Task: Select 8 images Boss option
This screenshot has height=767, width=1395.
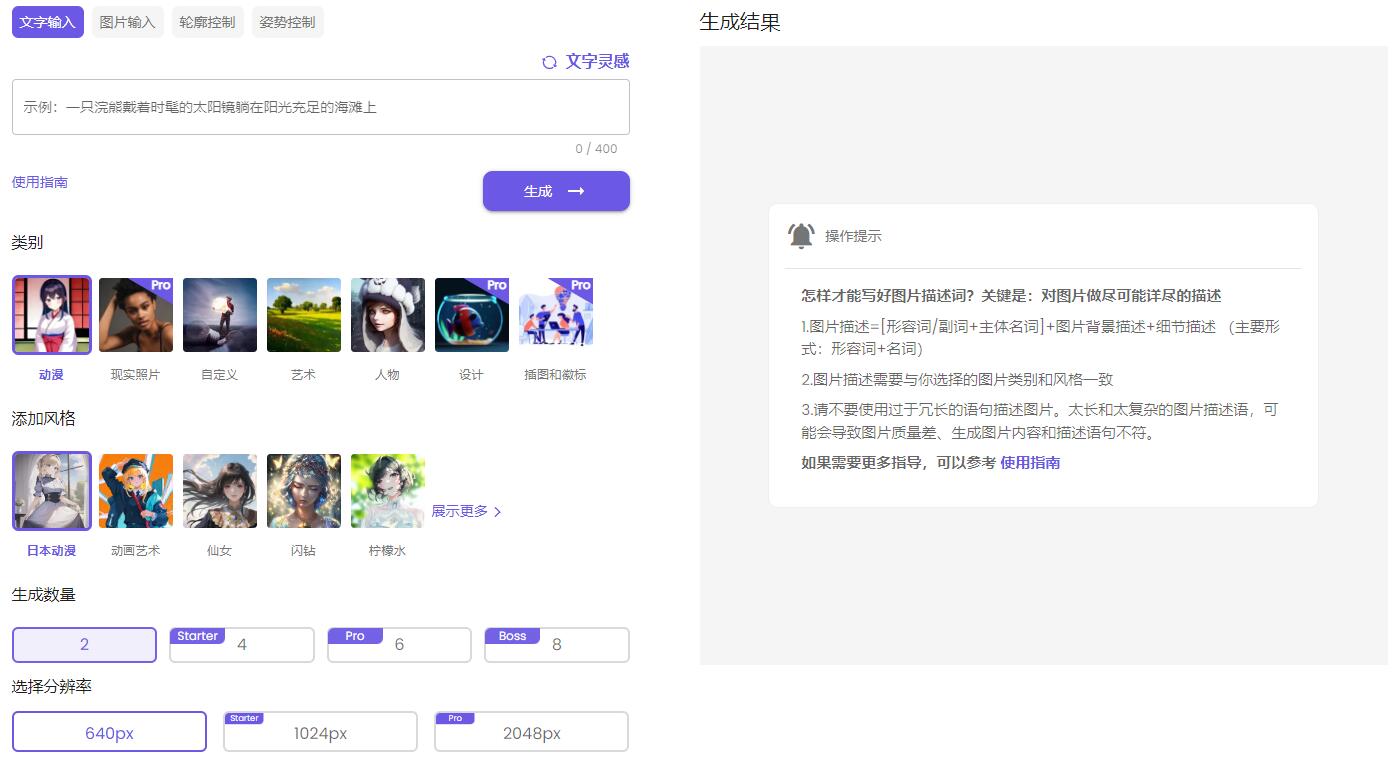Action: 557,645
